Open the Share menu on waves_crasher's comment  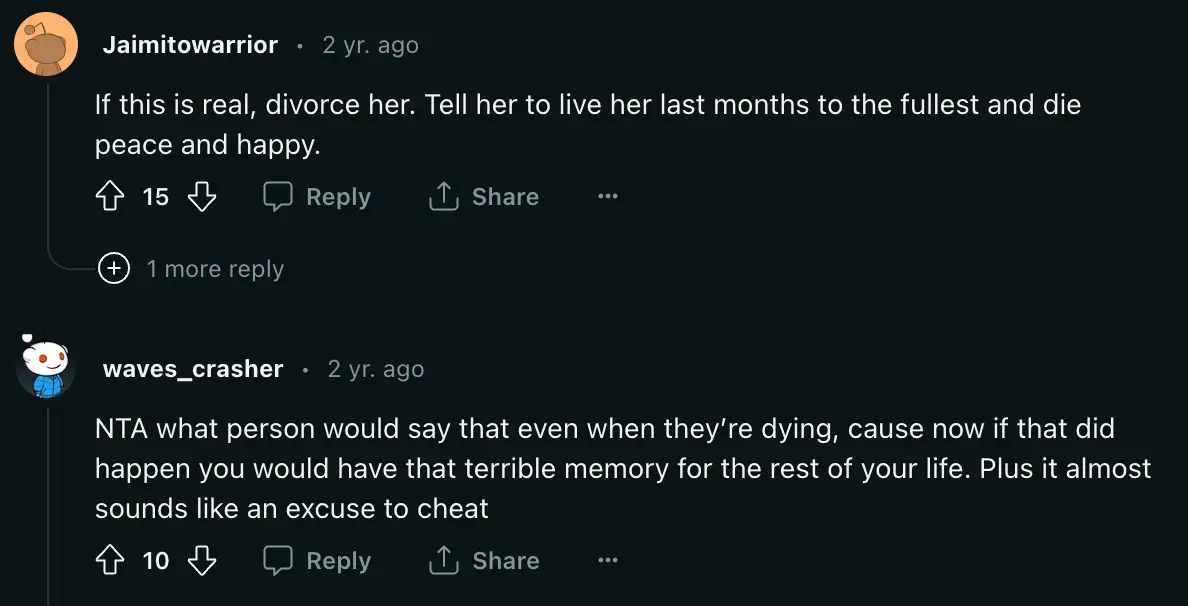tap(483, 561)
